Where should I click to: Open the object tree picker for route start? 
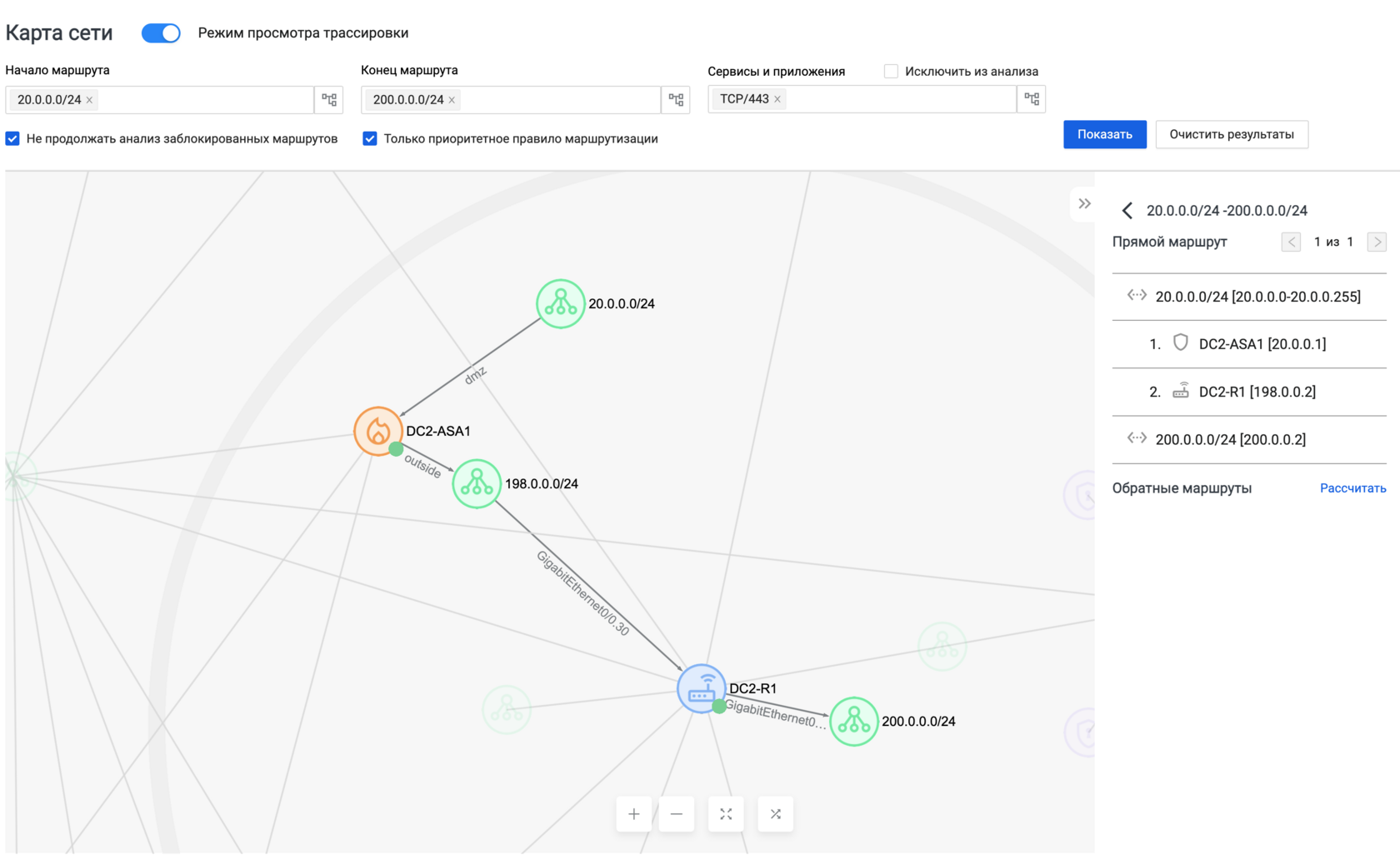pos(329,100)
